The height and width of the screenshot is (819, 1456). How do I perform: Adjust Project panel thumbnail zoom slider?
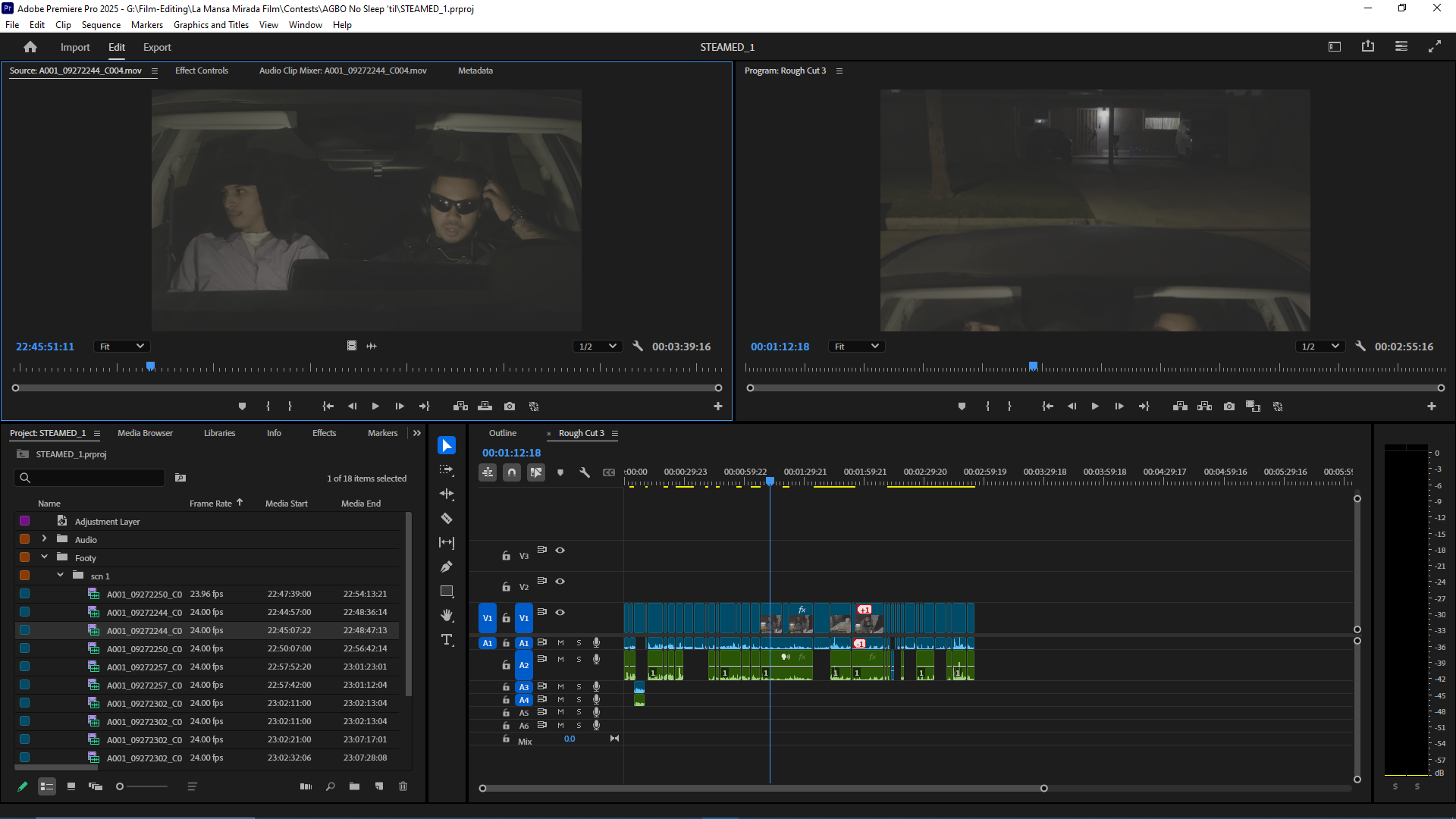[120, 786]
